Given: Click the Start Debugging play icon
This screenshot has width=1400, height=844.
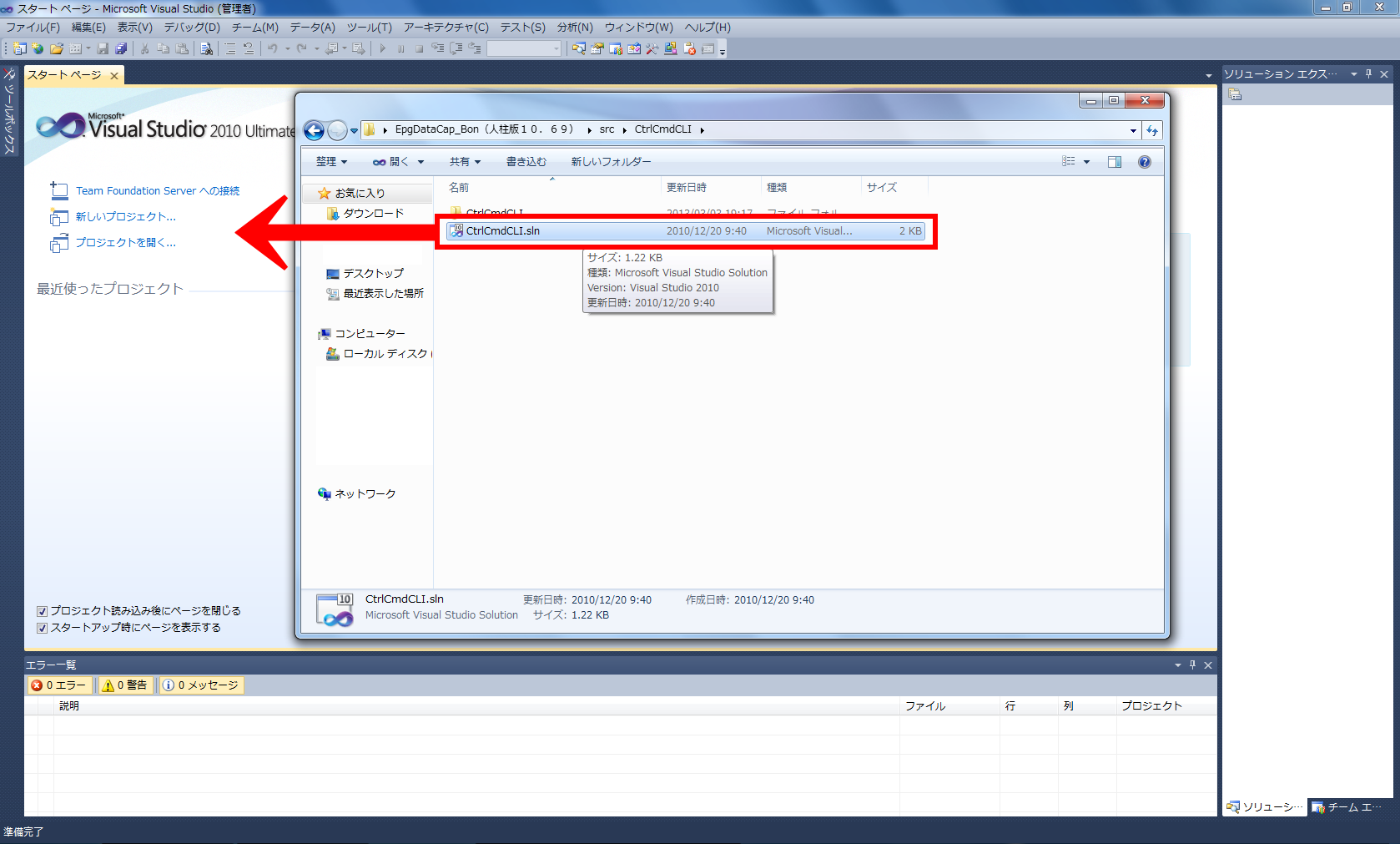Looking at the screenshot, I should 382,48.
